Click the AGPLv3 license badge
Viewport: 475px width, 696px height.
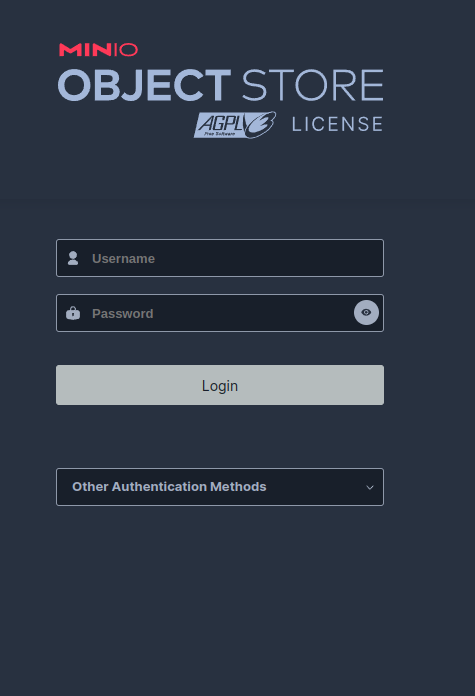235,125
